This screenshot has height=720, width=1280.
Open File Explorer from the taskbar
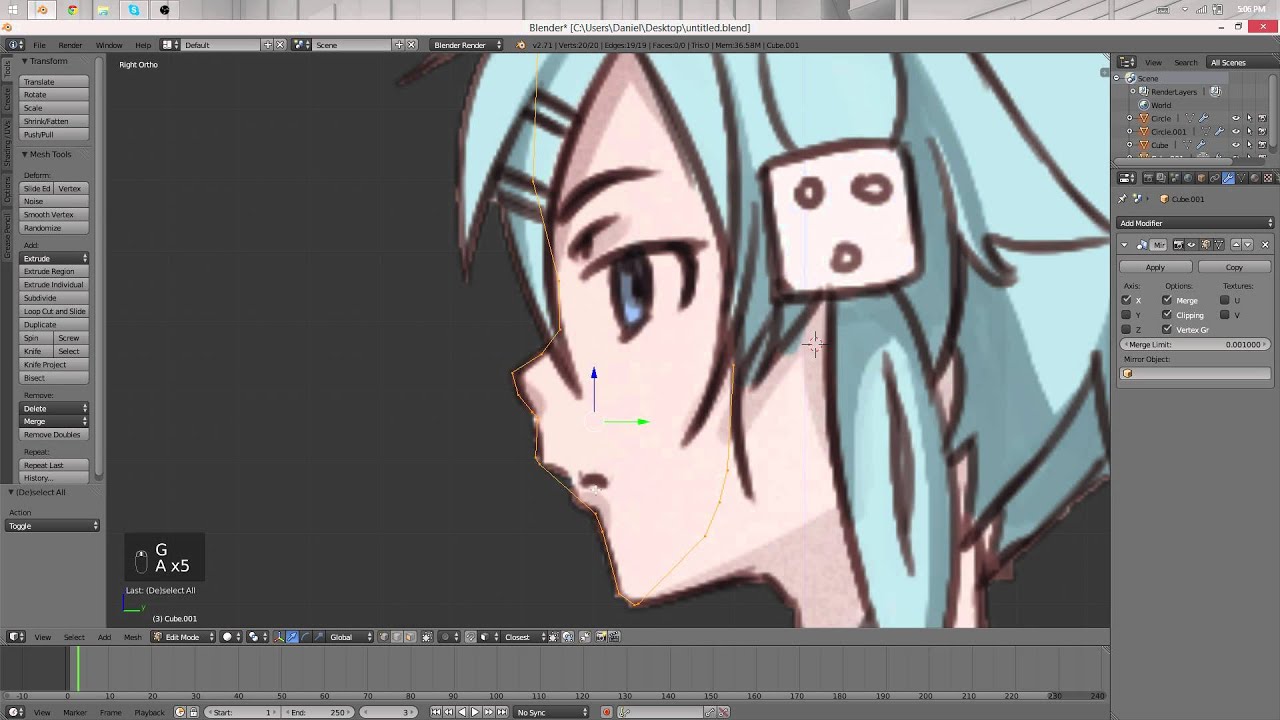(x=103, y=10)
